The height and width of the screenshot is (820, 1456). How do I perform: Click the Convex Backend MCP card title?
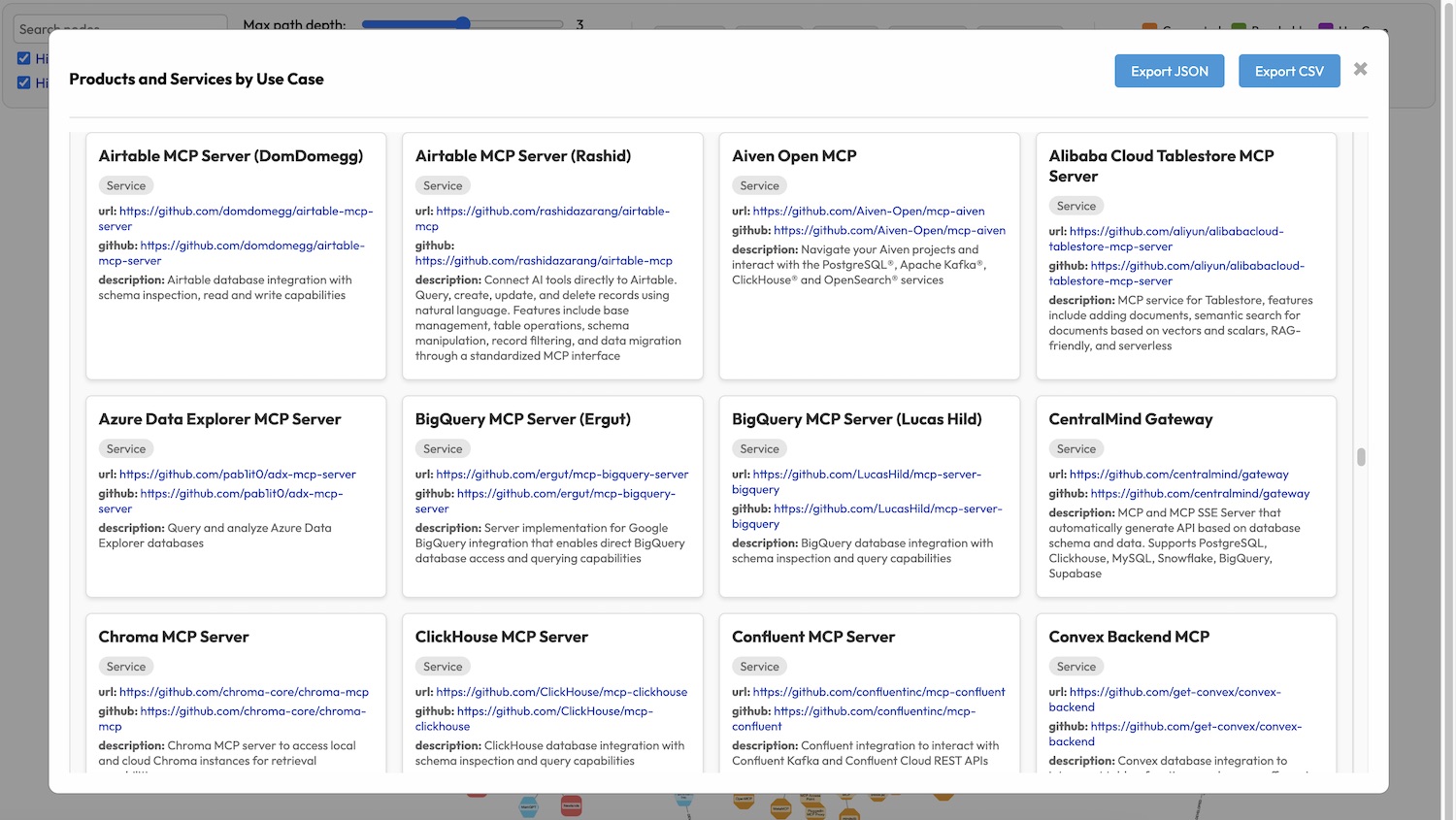click(x=1129, y=637)
